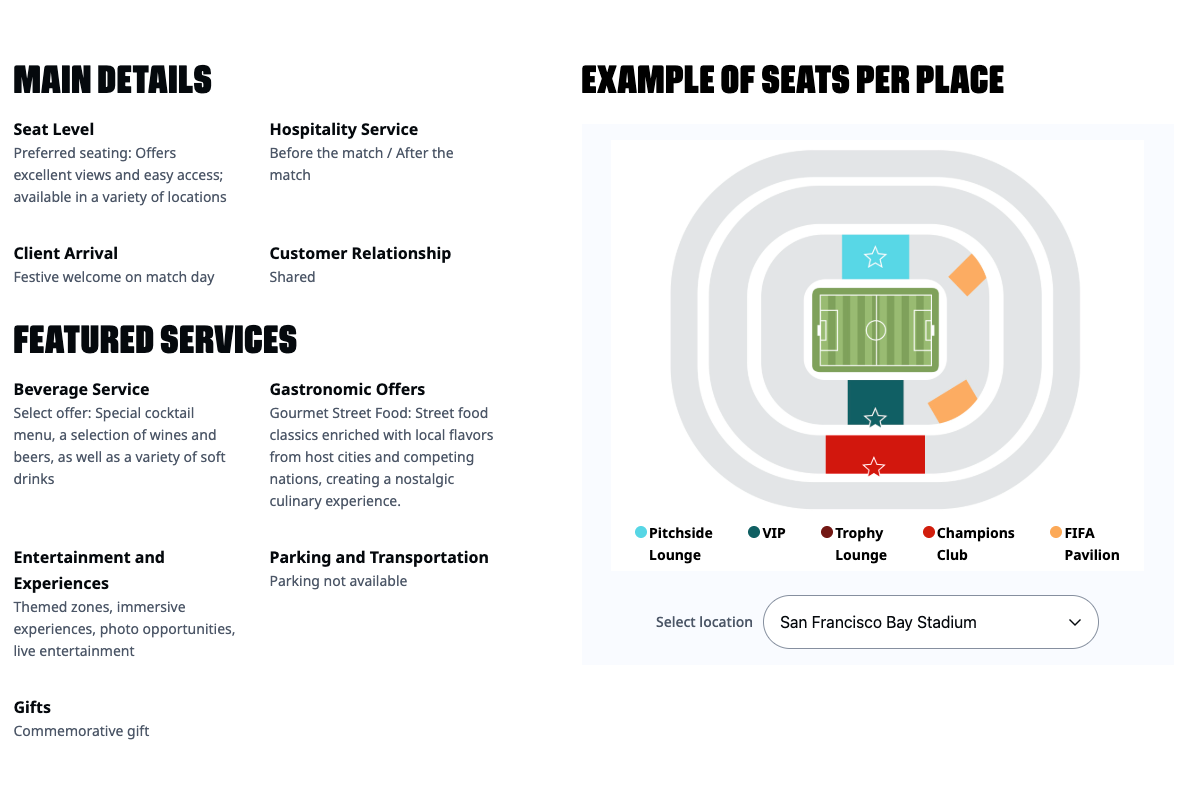Click the star on the cyan Pitchside zone
The height and width of the screenshot is (785, 1181).
tap(875, 257)
